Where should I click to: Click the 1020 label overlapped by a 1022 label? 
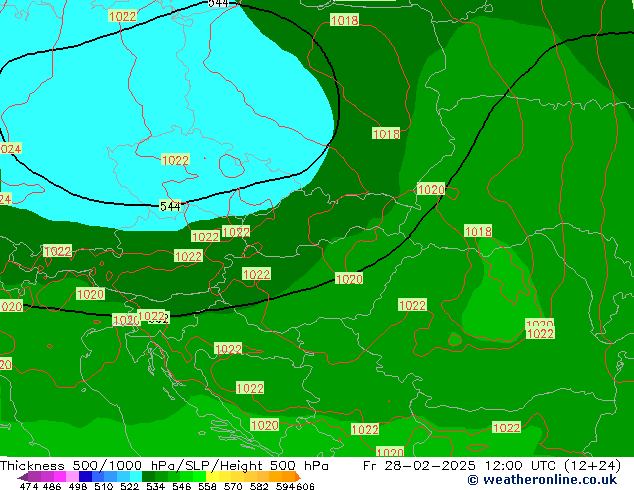(125, 320)
